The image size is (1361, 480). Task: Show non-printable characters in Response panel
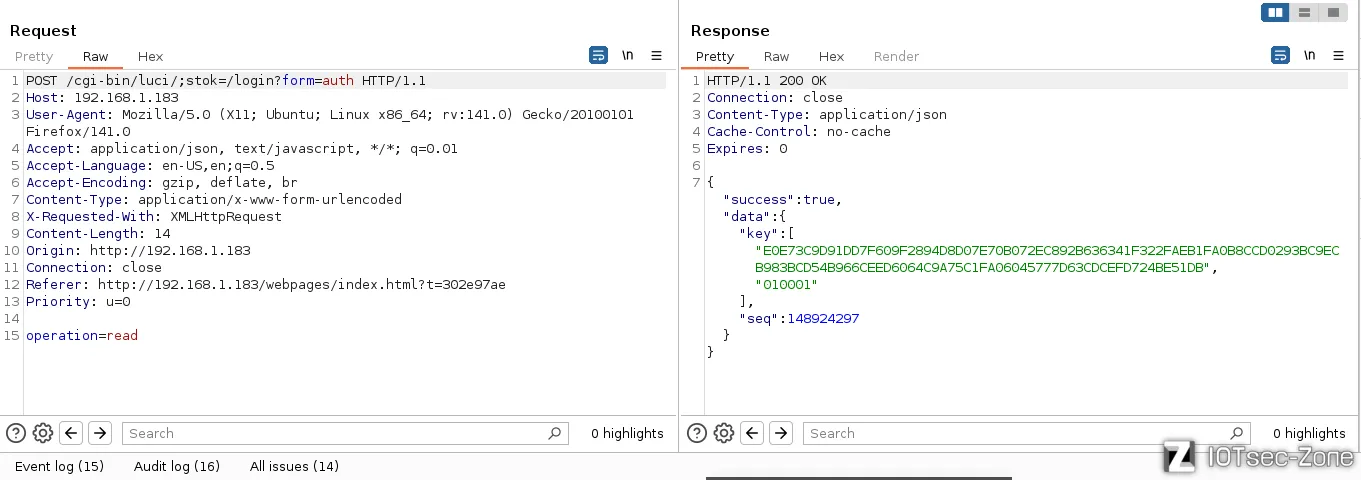click(x=1309, y=55)
